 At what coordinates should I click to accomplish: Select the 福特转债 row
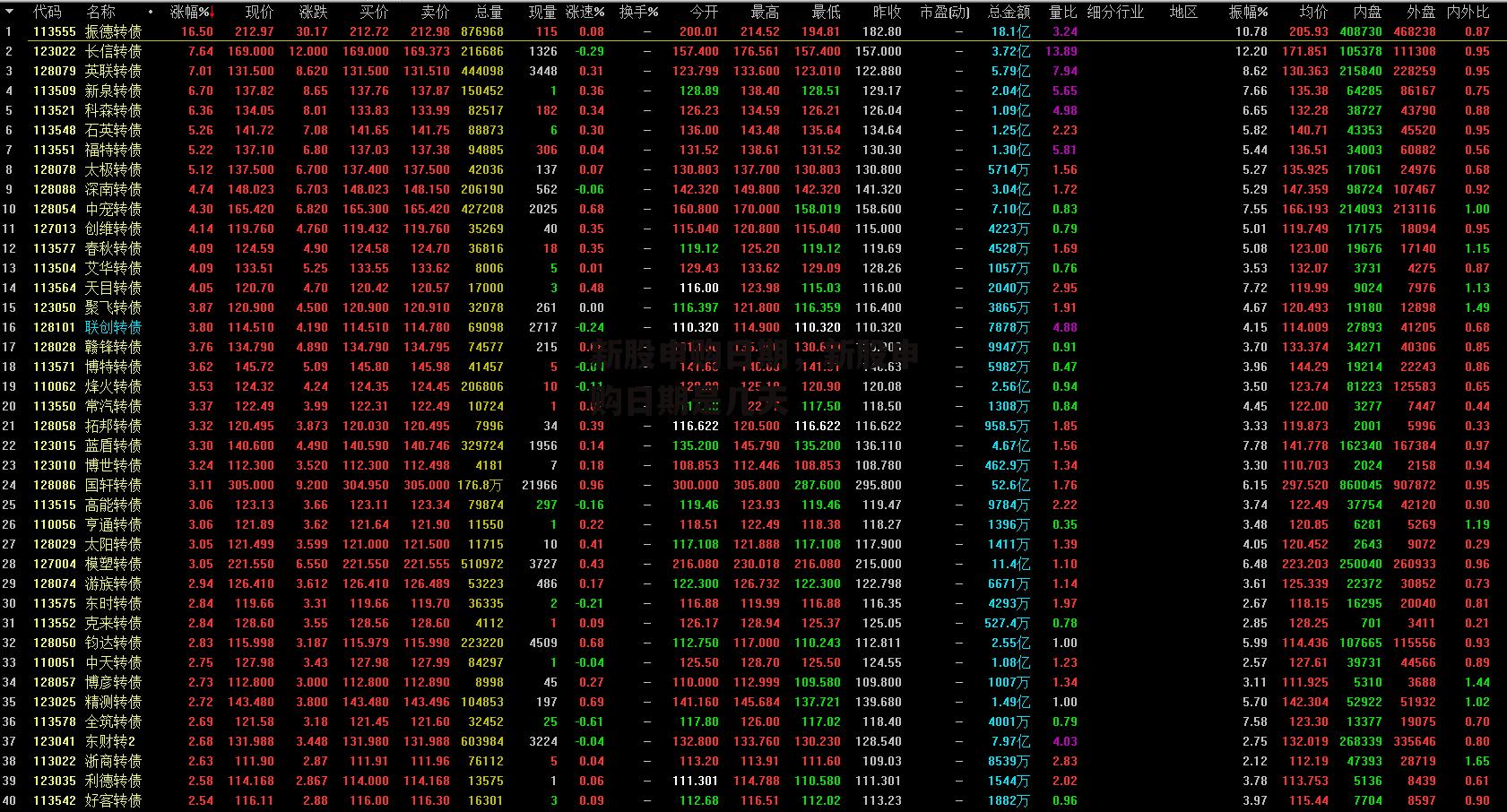(x=753, y=150)
